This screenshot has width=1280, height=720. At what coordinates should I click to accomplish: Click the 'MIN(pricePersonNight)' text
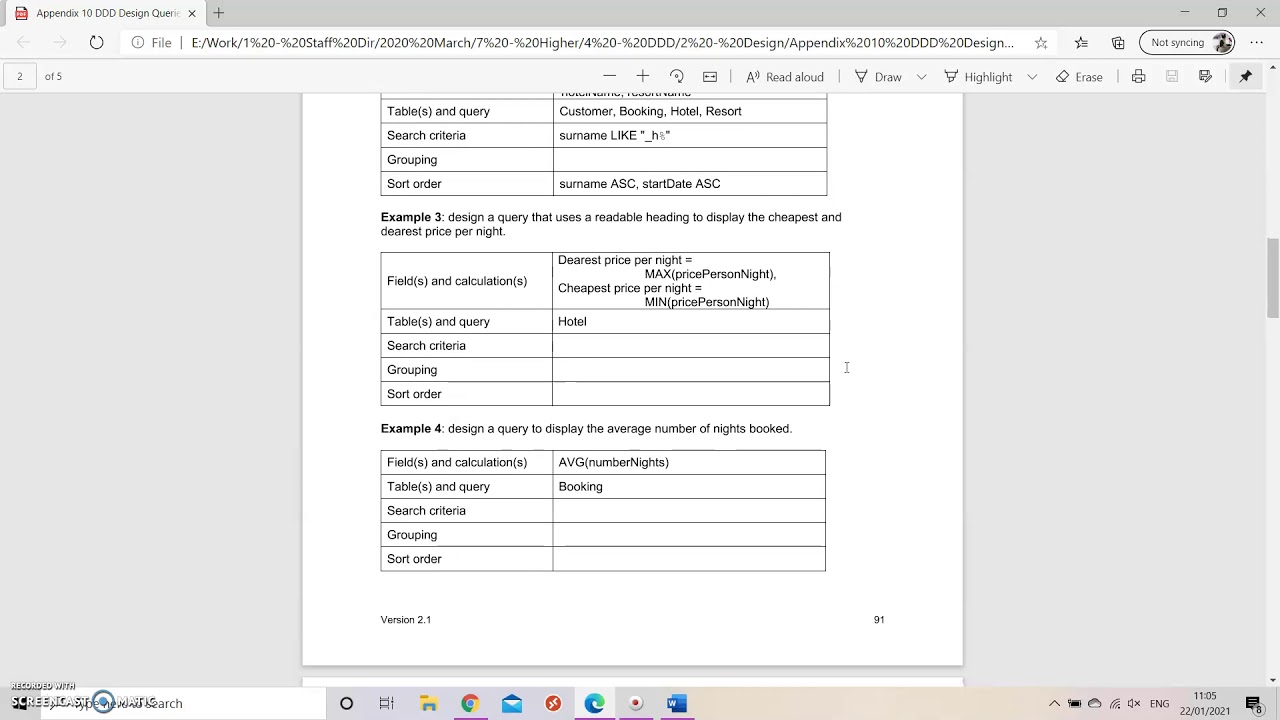707,302
